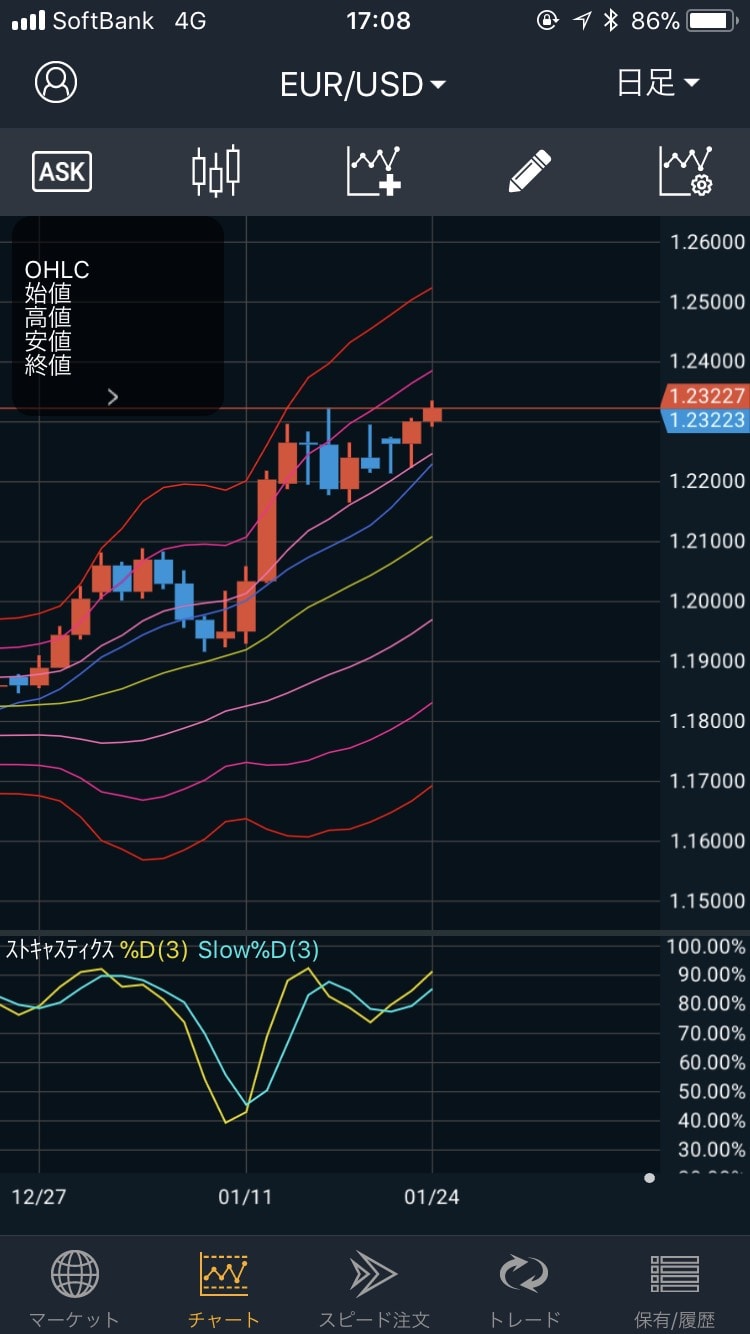Open the EUR/USD currency pair dropdown
Image resolution: width=750 pixels, height=1334 pixels.
363,84
